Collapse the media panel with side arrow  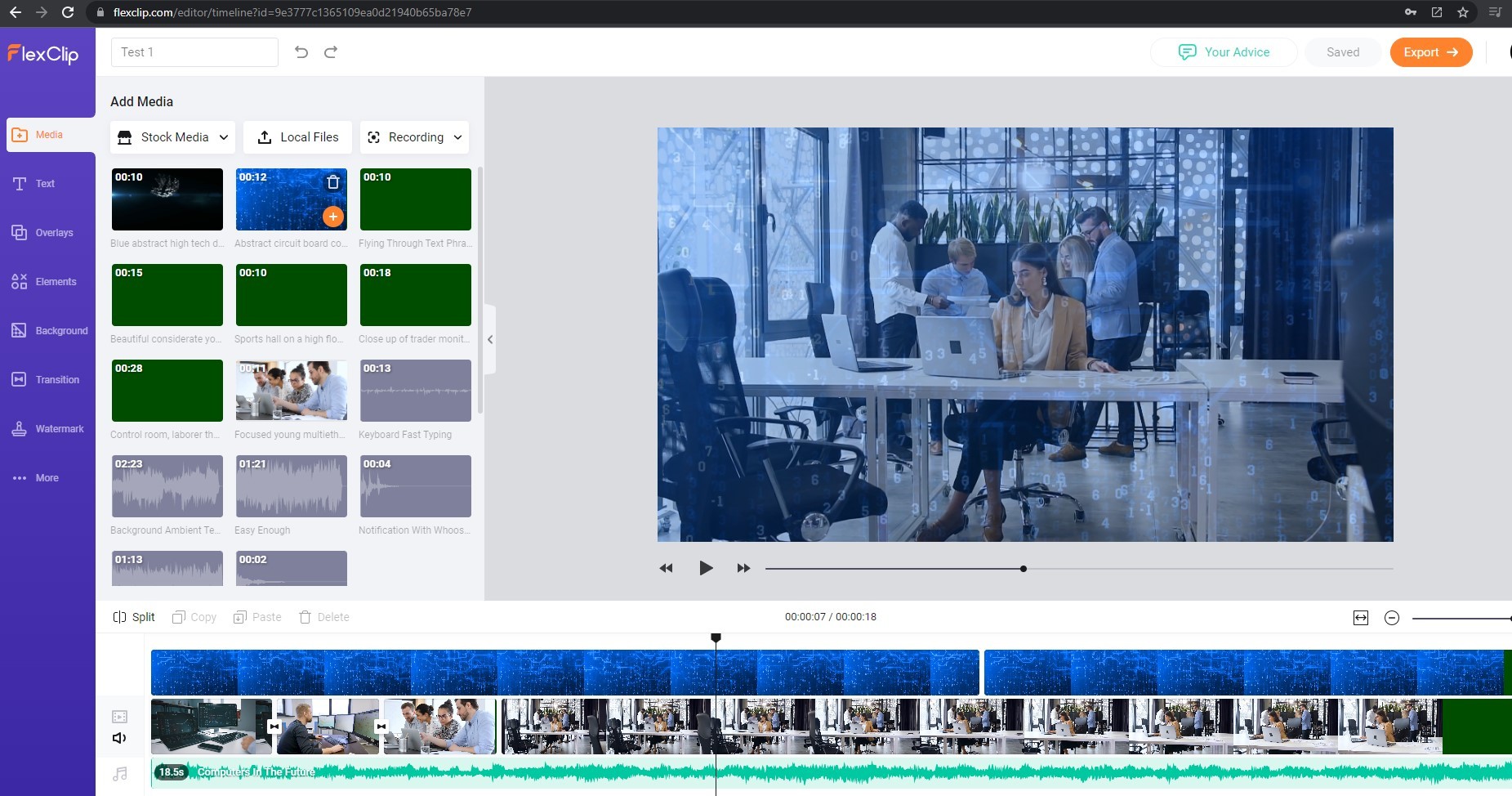click(490, 339)
